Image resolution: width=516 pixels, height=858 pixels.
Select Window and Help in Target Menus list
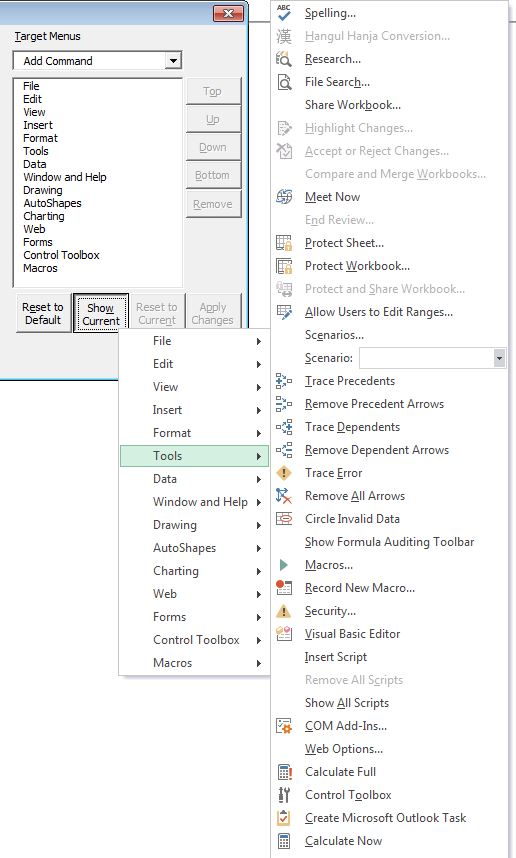pos(65,177)
